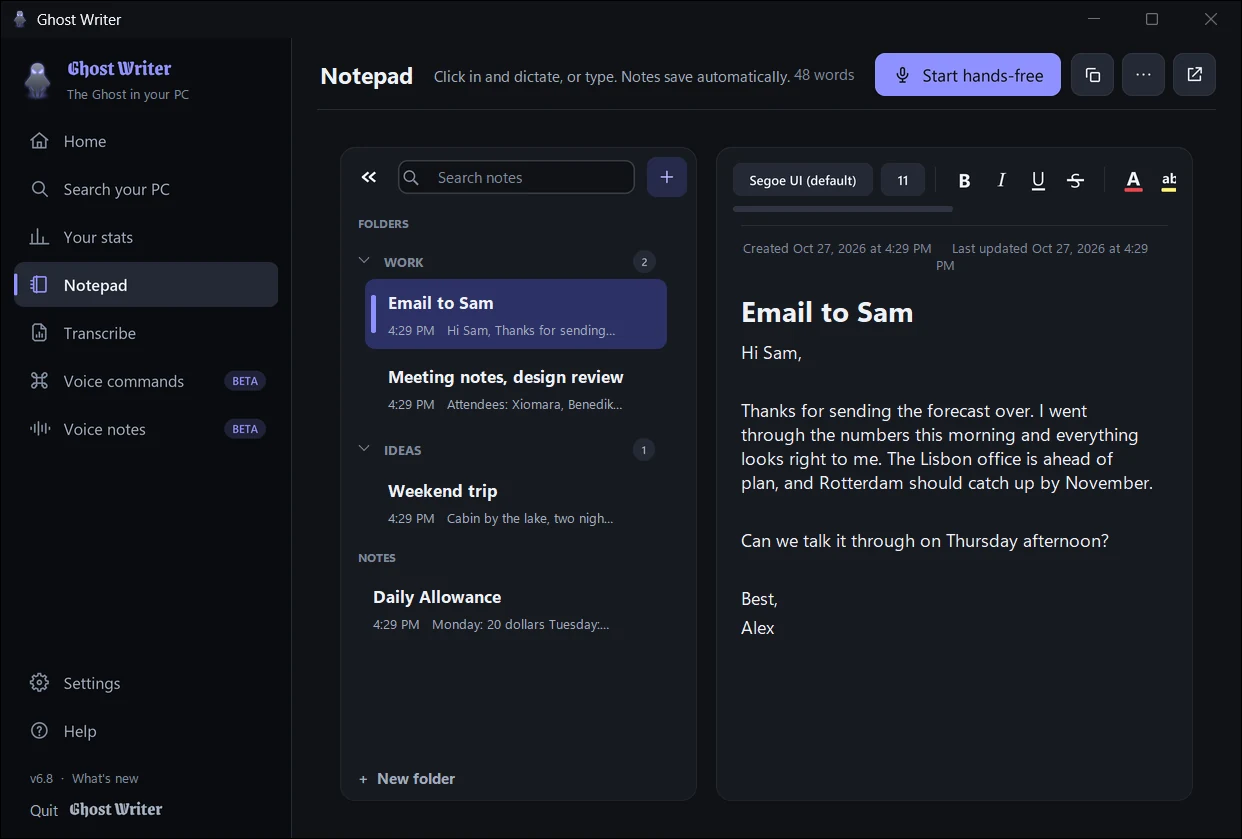Open the three-dot more options menu
The width and height of the screenshot is (1242, 839).
click(x=1144, y=75)
